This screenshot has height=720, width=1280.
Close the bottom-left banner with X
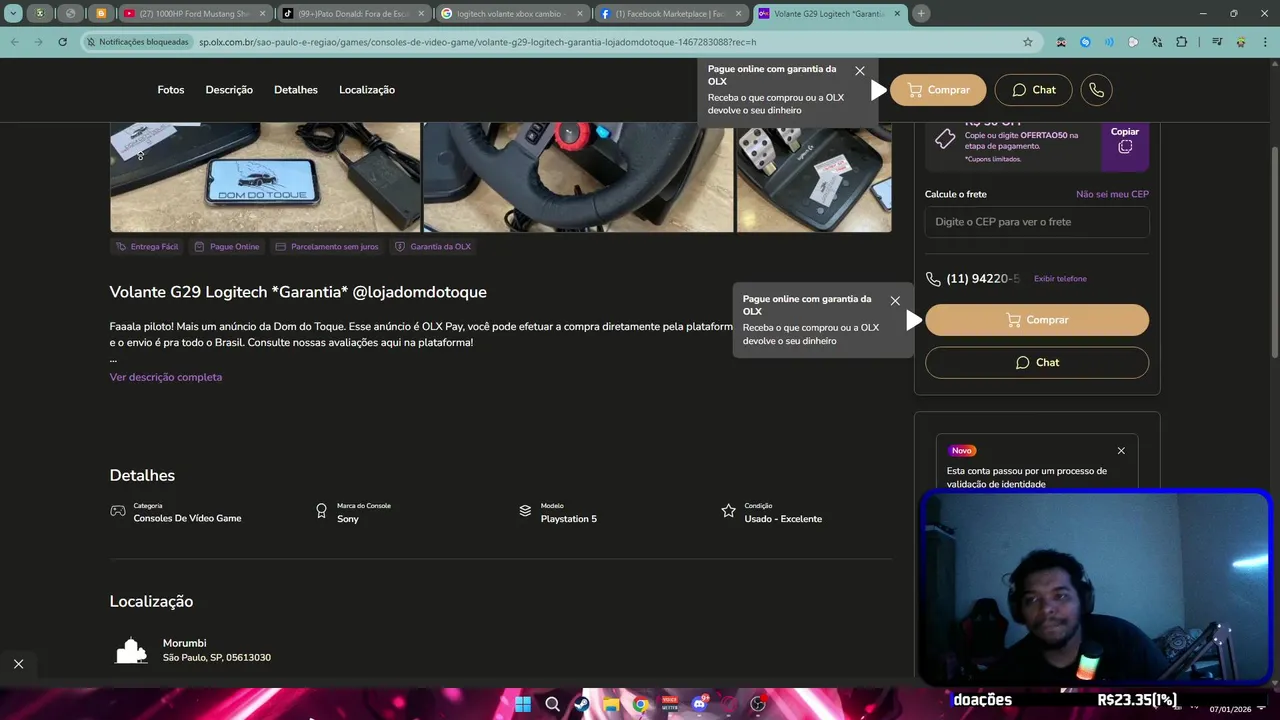18,664
